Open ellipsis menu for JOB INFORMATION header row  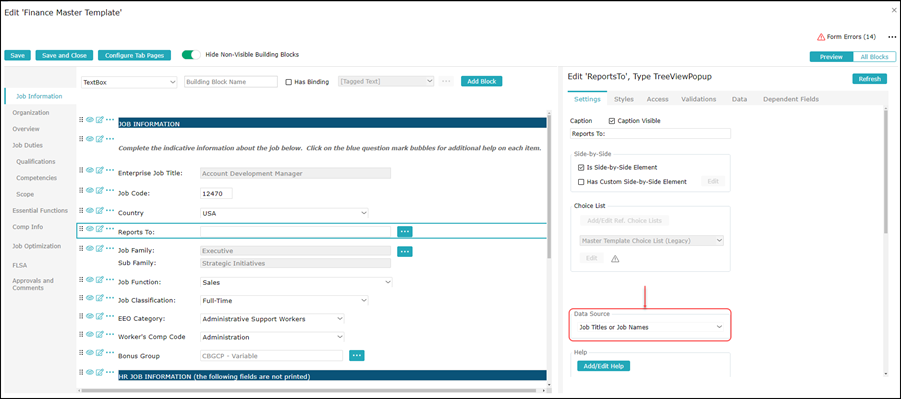(110, 120)
